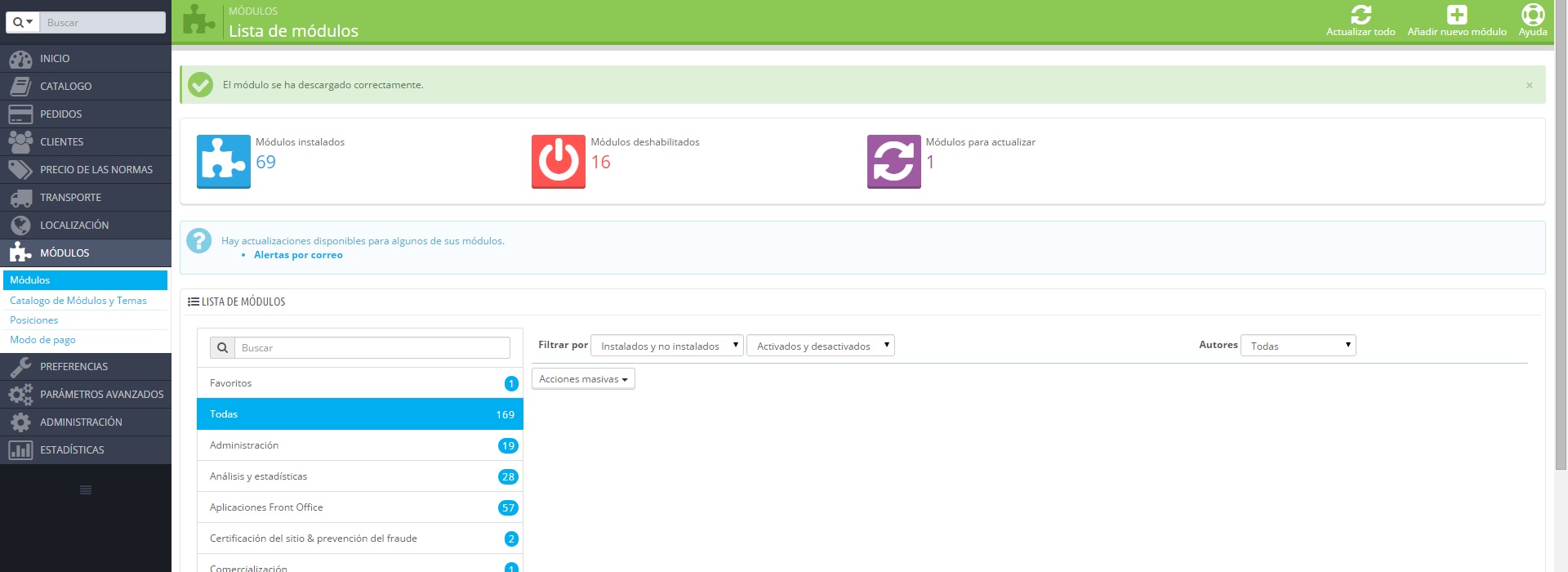This screenshot has width=1568, height=572.
Task: Open the Módulos submenu item
Action: point(85,280)
